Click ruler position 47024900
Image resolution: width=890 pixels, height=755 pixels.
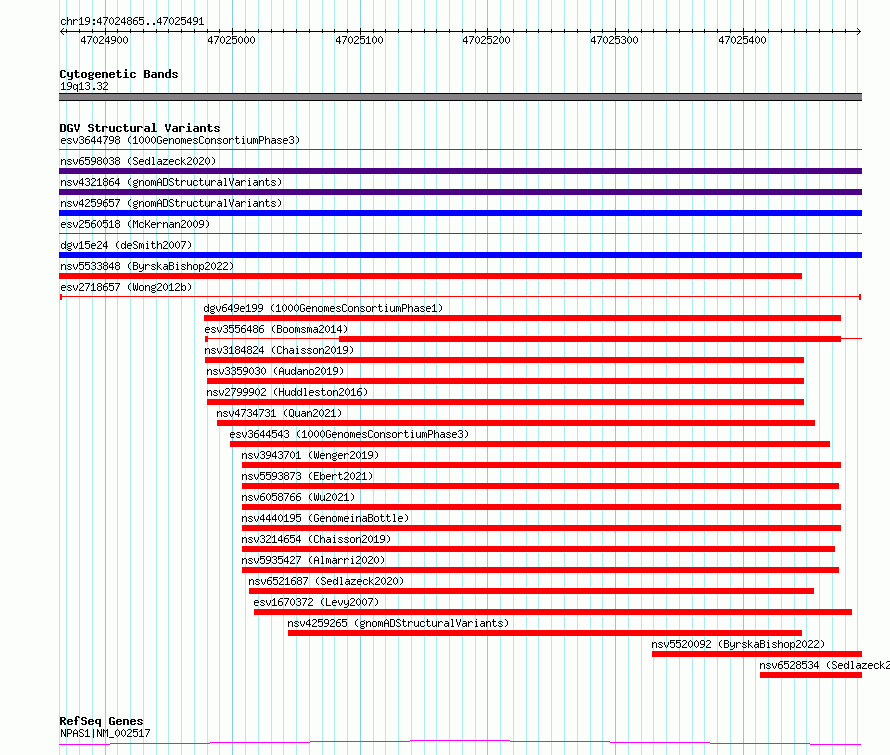click(104, 40)
